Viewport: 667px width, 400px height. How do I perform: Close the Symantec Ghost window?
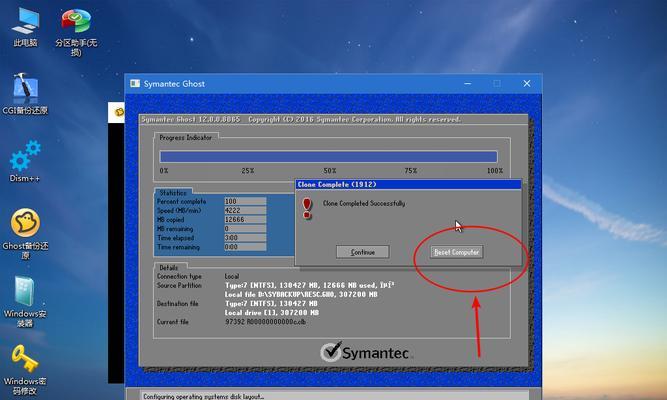pos(527,83)
